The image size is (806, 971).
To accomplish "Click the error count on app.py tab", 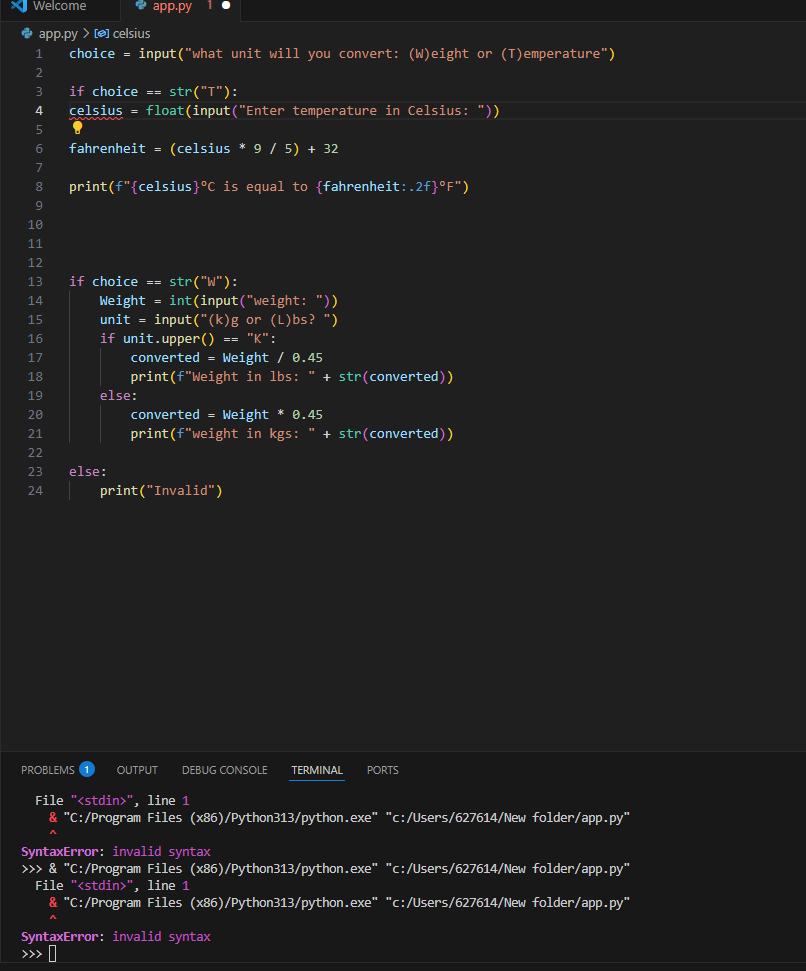I will click(209, 6).
